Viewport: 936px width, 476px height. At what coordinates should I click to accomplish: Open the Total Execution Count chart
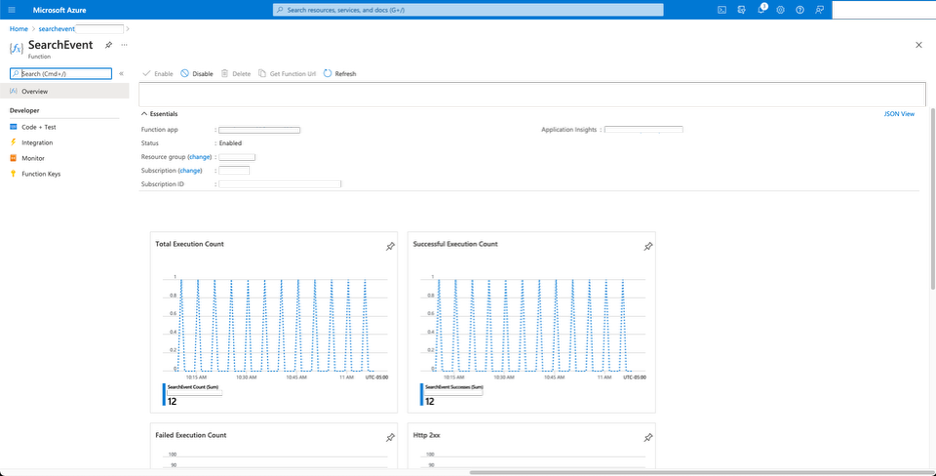(x=274, y=322)
